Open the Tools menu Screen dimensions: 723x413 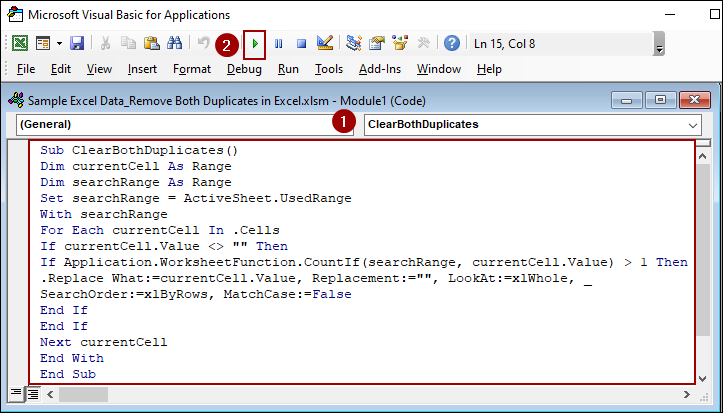328,69
